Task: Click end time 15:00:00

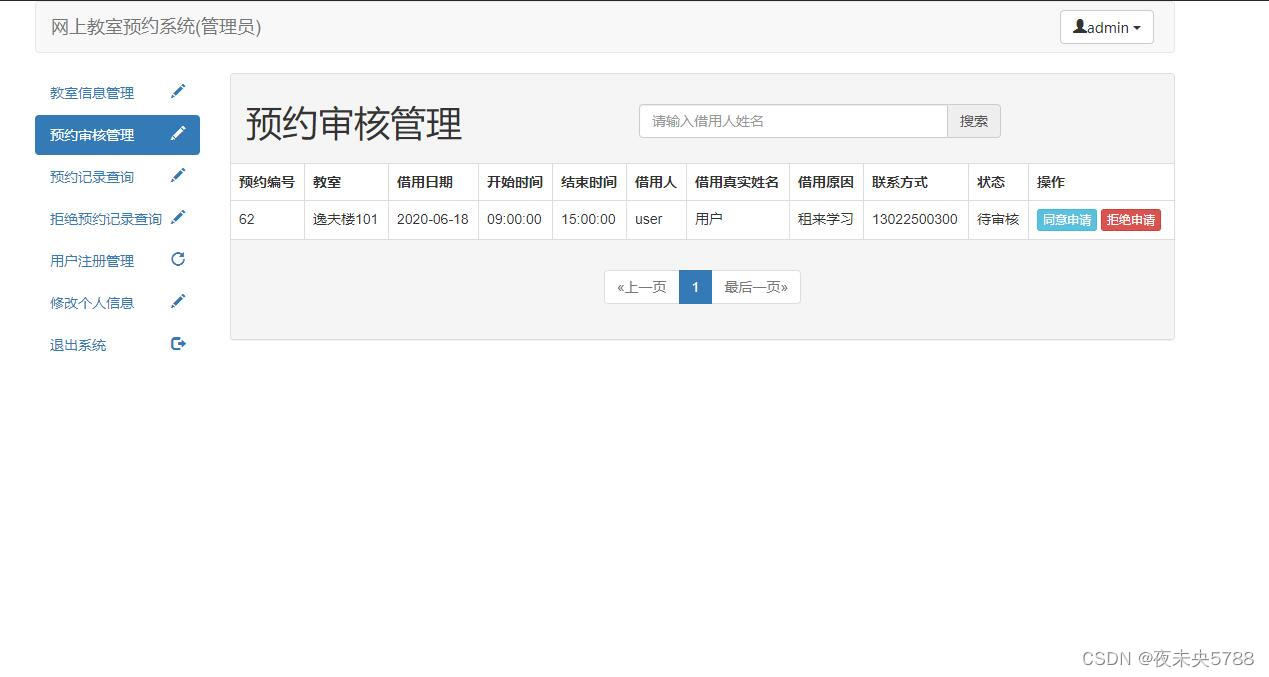Action: (589, 219)
